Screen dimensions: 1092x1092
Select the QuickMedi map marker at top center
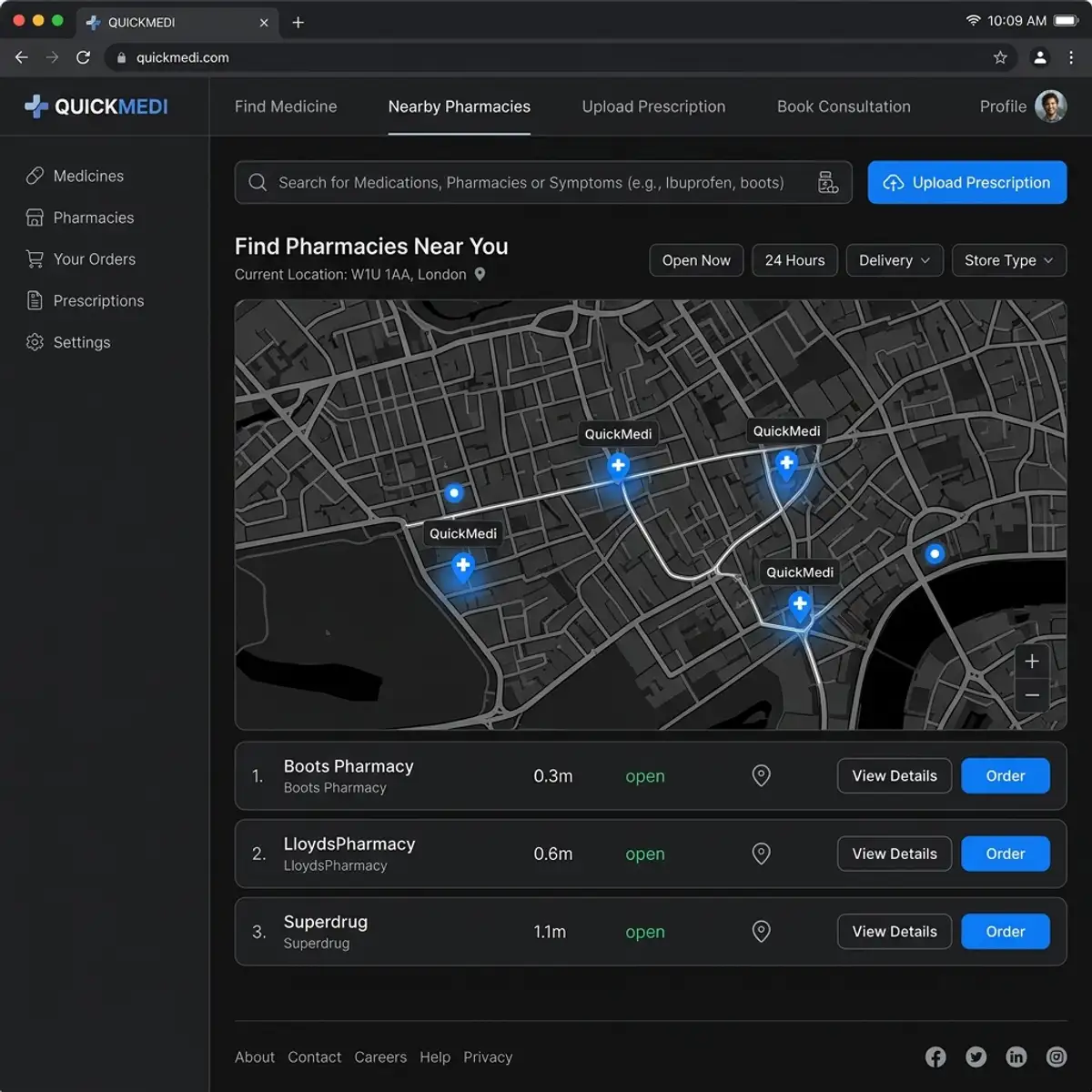[x=618, y=468]
